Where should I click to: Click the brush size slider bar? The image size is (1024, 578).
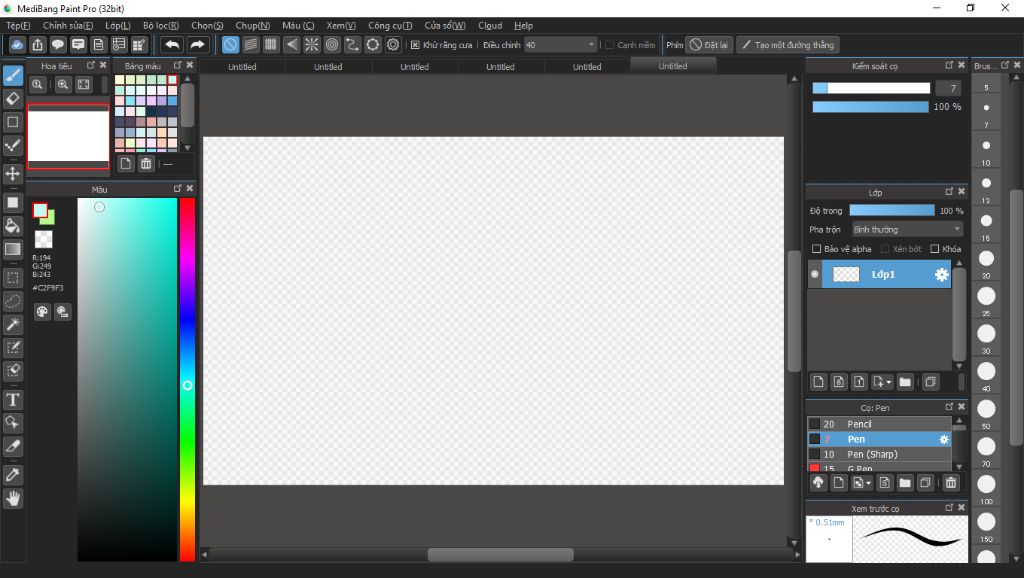[871, 88]
